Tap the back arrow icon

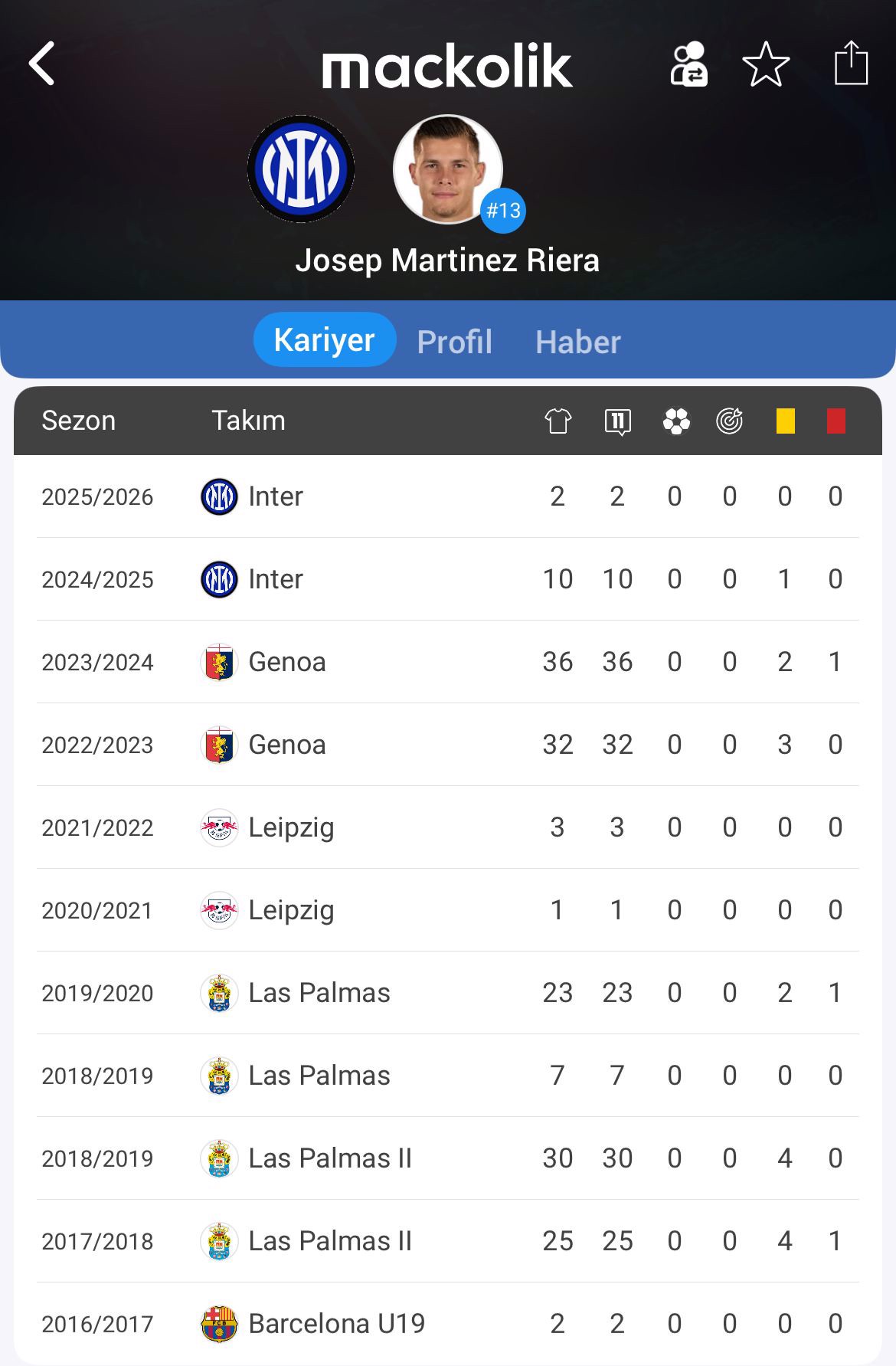[x=42, y=64]
